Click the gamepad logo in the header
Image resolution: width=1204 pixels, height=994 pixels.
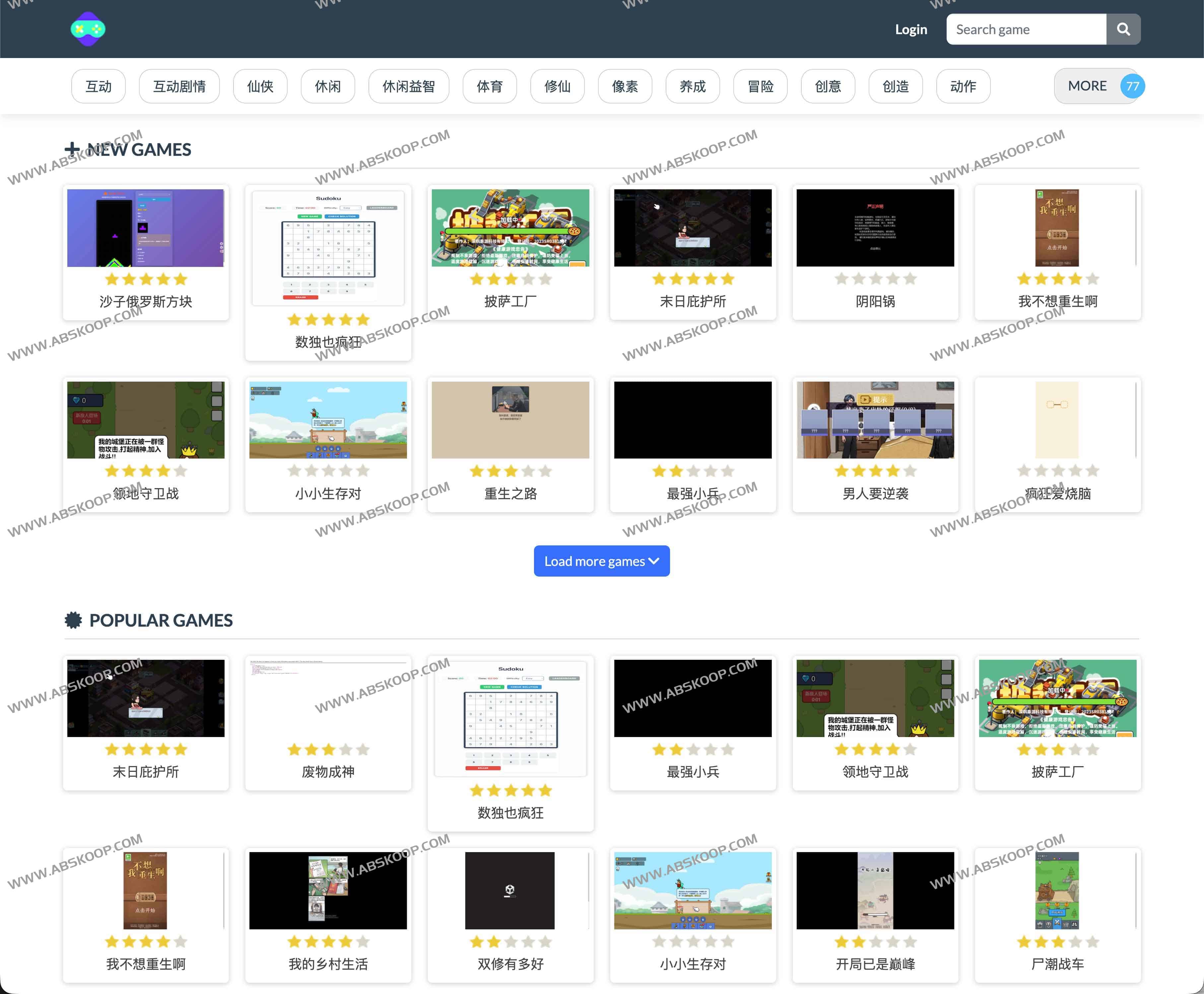click(x=88, y=29)
